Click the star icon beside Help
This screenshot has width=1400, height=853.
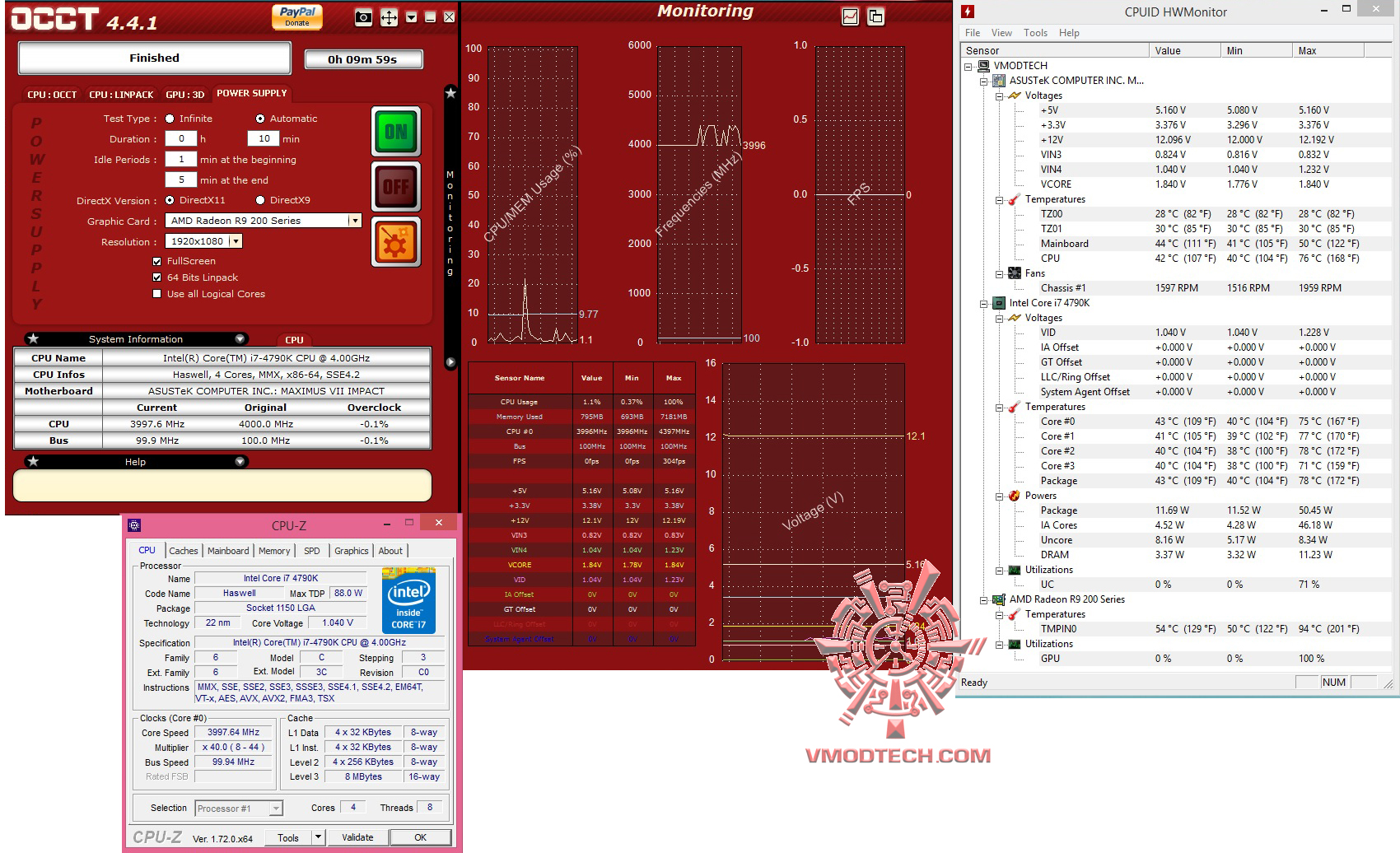click(x=33, y=461)
